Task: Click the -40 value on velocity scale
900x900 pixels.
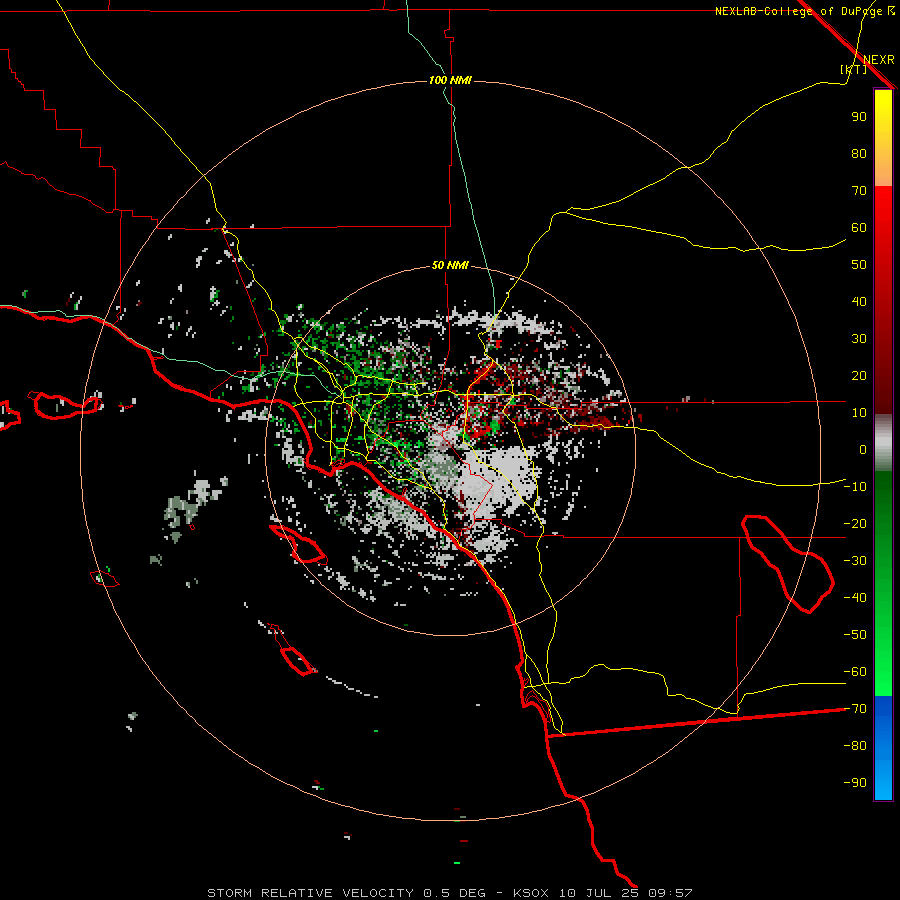Action: (855, 598)
